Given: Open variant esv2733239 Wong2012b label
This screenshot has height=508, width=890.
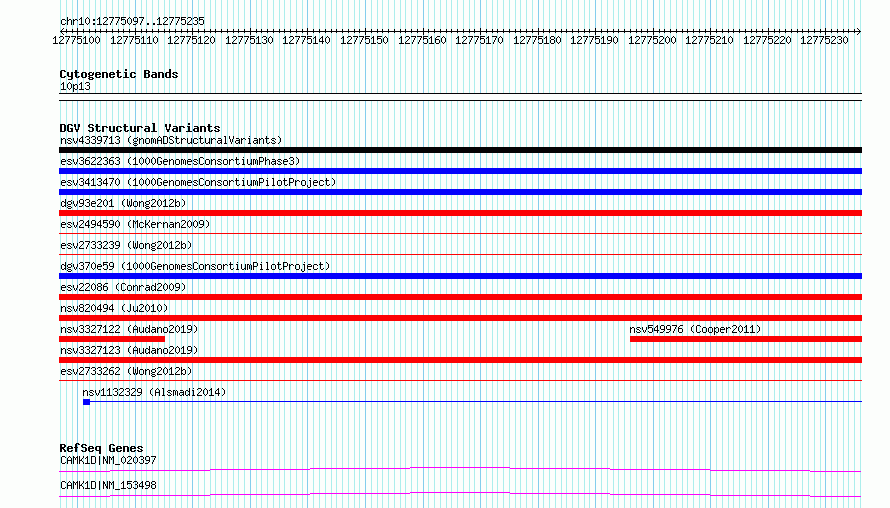Looking at the screenshot, I should pyautogui.click(x=126, y=245).
